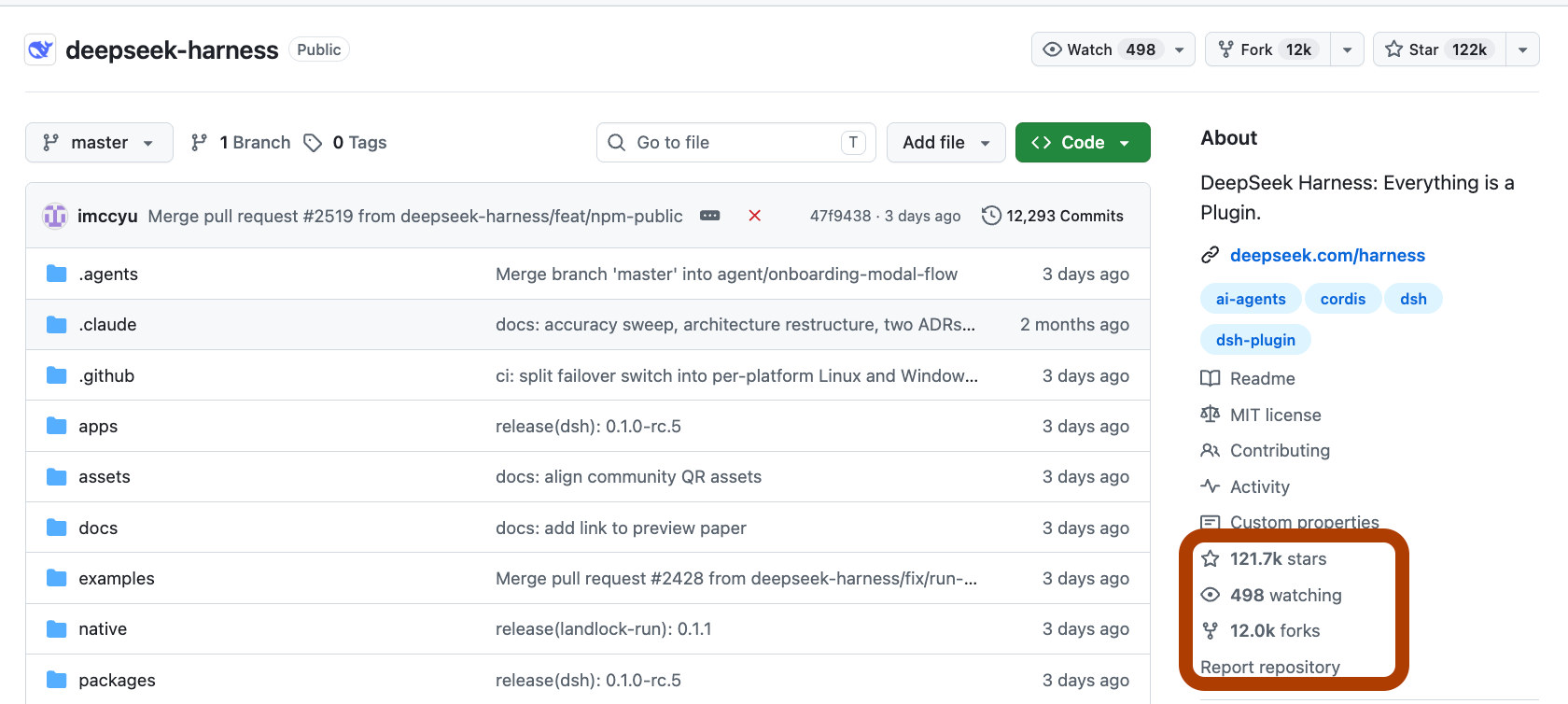This screenshot has width=1568, height=704.
Task: View the 0 Tags link
Action: pos(345,142)
